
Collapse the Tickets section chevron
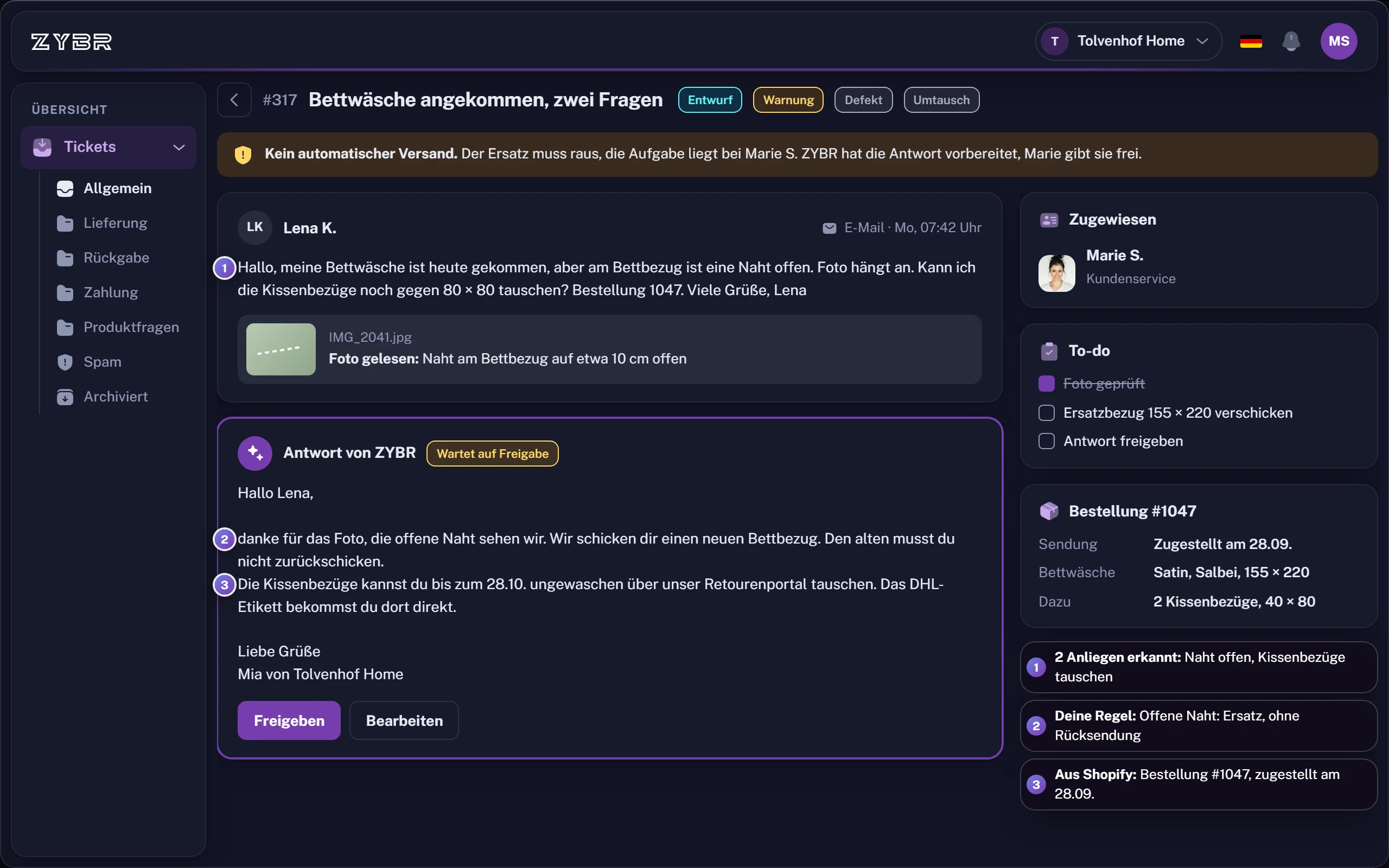pos(179,148)
